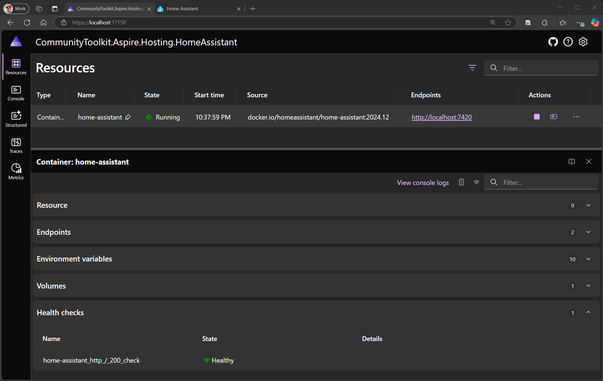Add page to favorites star icon
The height and width of the screenshot is (381, 603).
pyautogui.click(x=508, y=23)
